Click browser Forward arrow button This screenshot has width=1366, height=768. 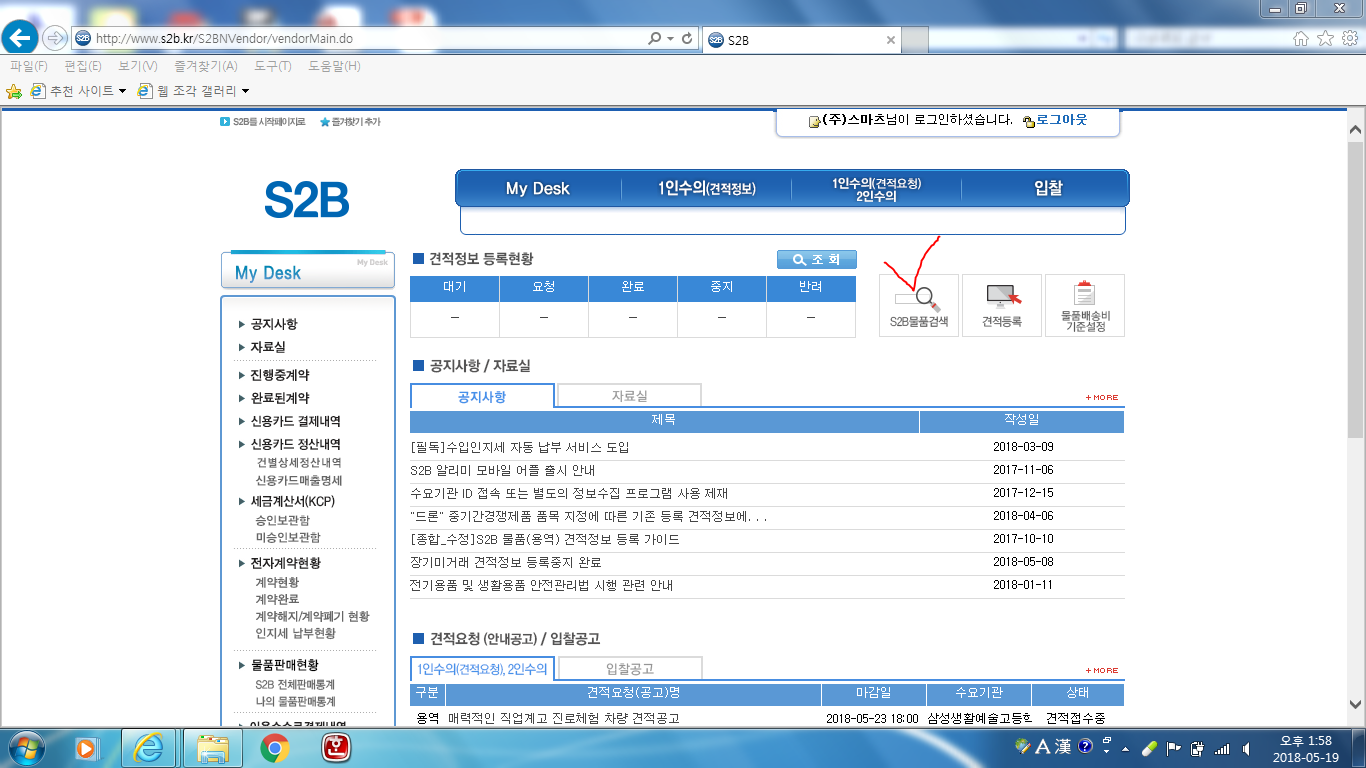pos(54,39)
